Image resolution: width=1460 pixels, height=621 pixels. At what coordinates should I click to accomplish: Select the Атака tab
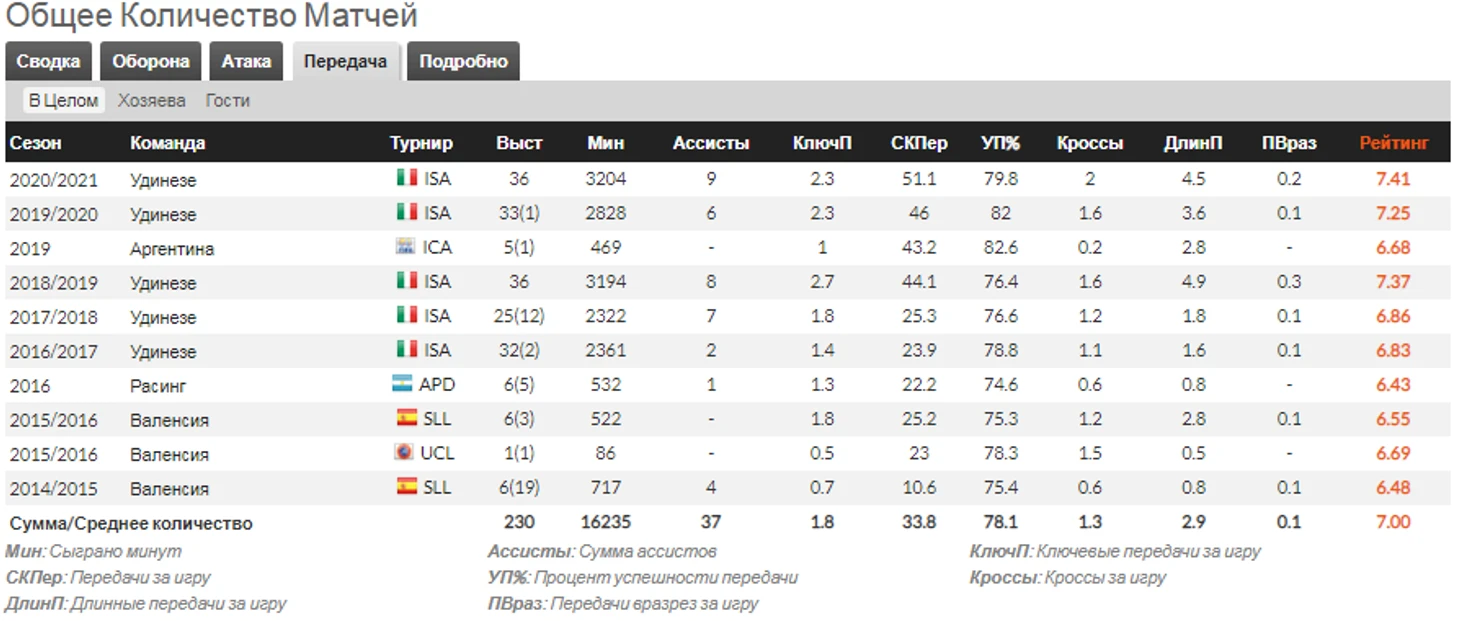[x=246, y=61]
